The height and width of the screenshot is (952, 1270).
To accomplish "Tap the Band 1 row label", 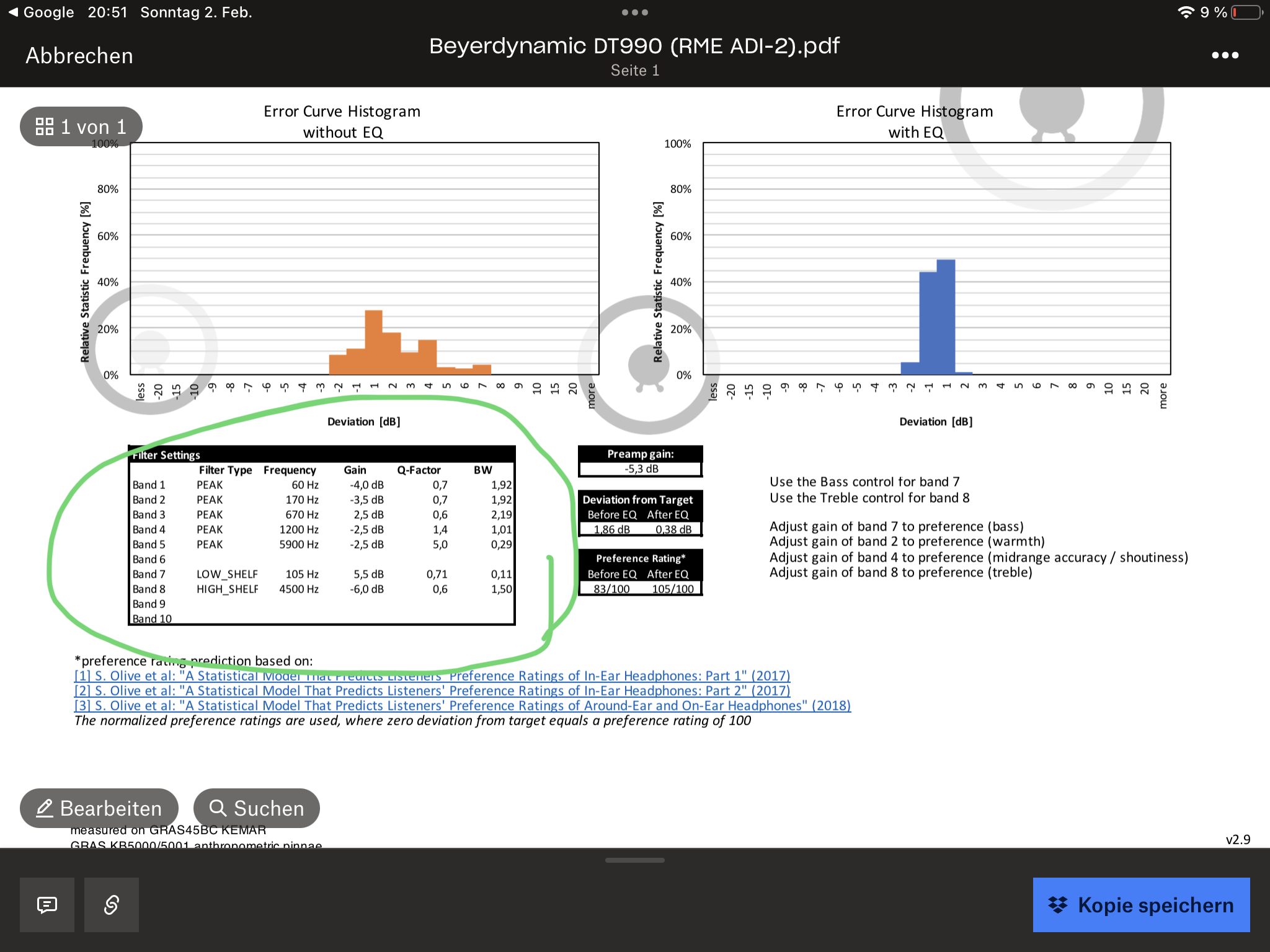I will 149,485.
